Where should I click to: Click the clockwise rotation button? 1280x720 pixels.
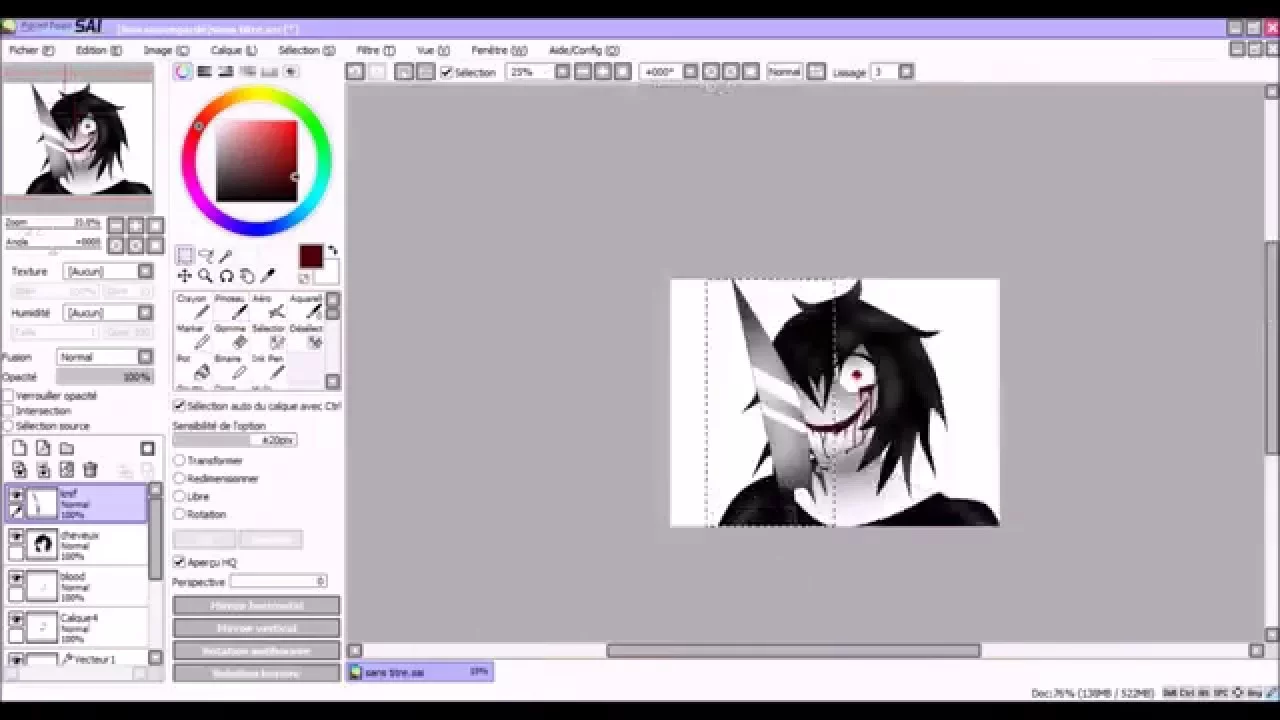(256, 673)
